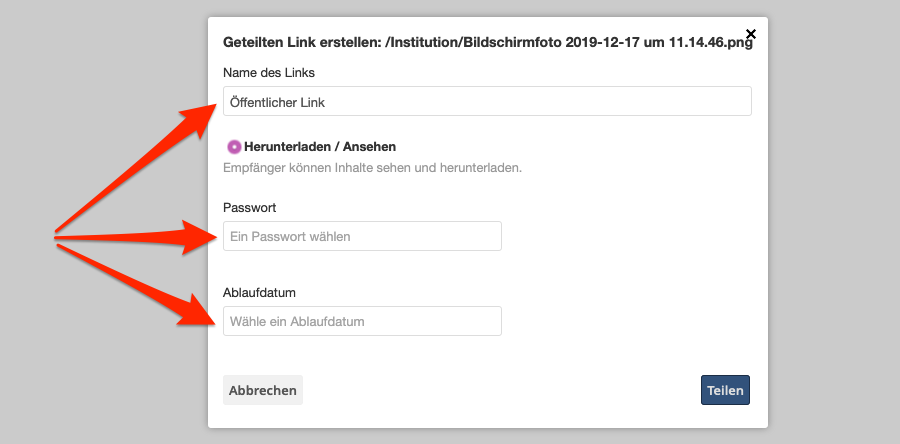
Task: Select the Herunterladen / Ansehen radio button
Action: coord(235,147)
